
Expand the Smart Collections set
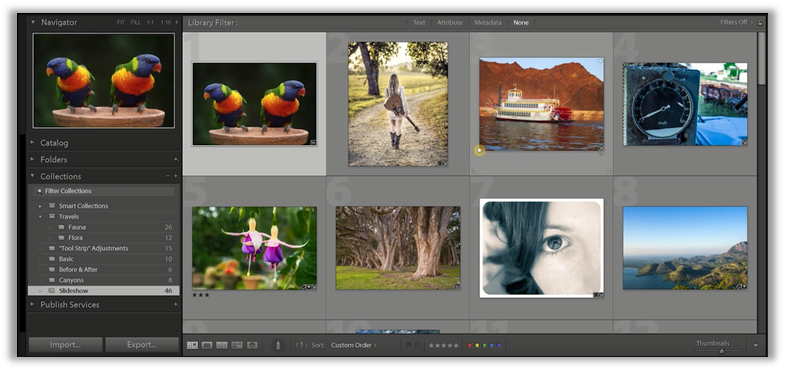(x=41, y=206)
